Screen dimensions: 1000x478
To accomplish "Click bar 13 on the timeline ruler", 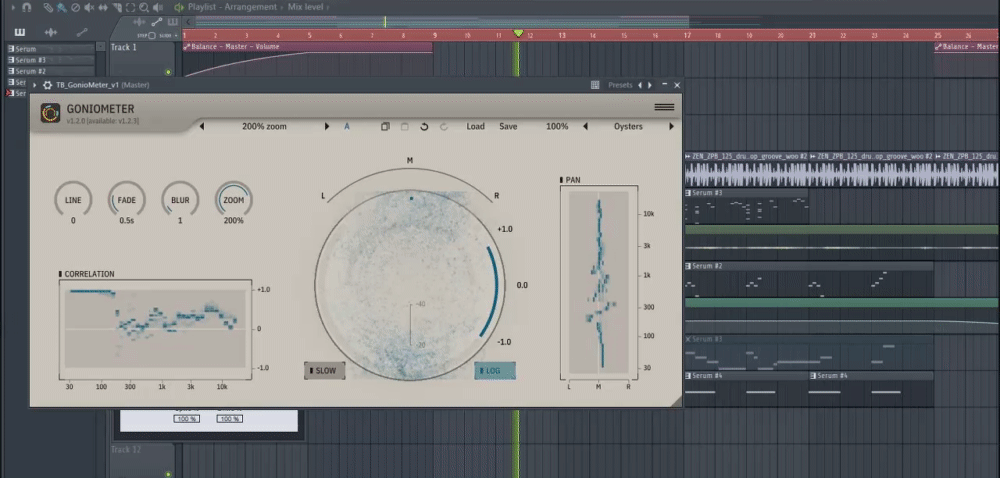I will pyautogui.click(x=562, y=36).
